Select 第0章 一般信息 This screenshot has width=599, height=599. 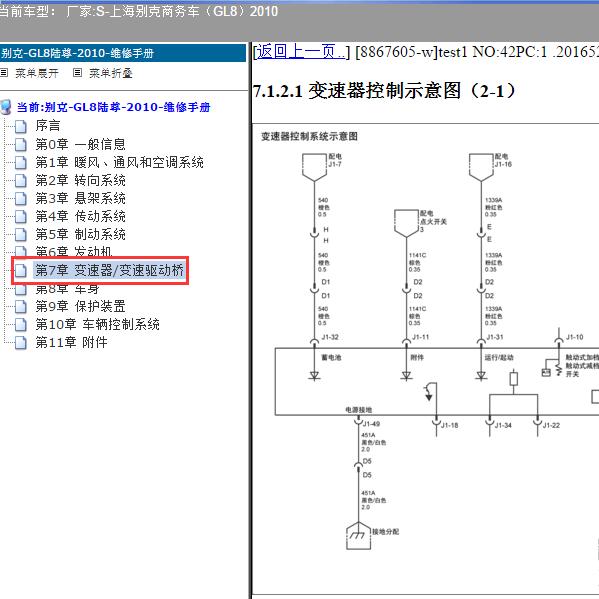[80, 144]
